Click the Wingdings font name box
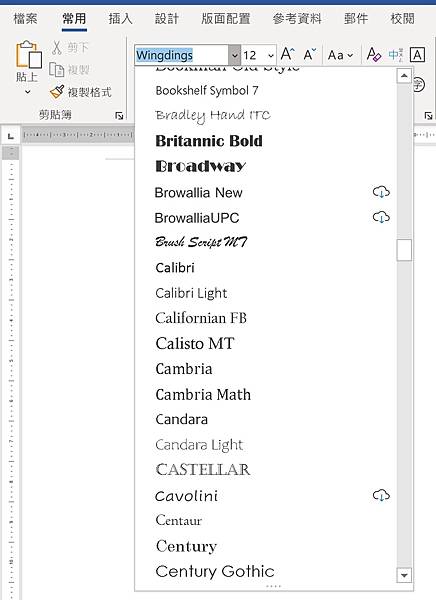 pyautogui.click(x=181, y=55)
